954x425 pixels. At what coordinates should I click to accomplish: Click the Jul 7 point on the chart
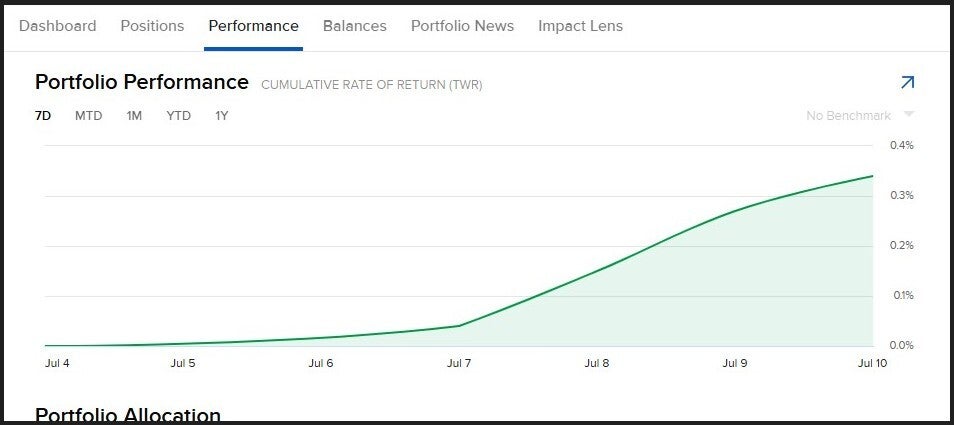[x=459, y=325]
